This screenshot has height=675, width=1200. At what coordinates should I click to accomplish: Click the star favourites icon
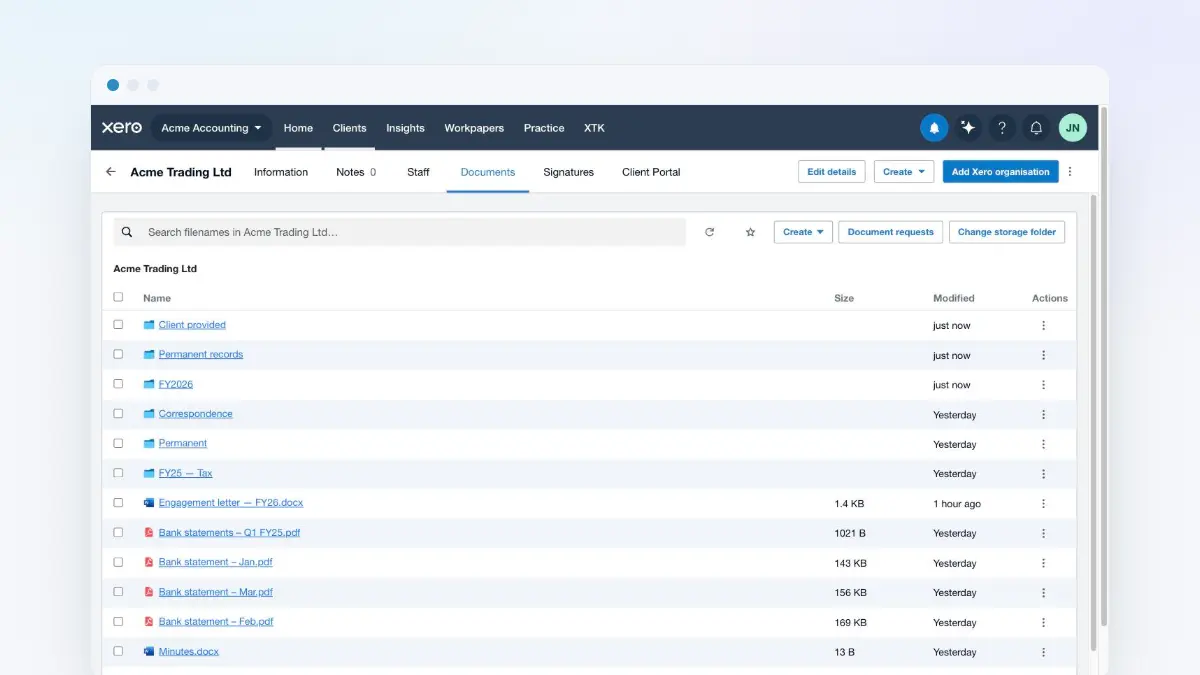pyautogui.click(x=750, y=232)
